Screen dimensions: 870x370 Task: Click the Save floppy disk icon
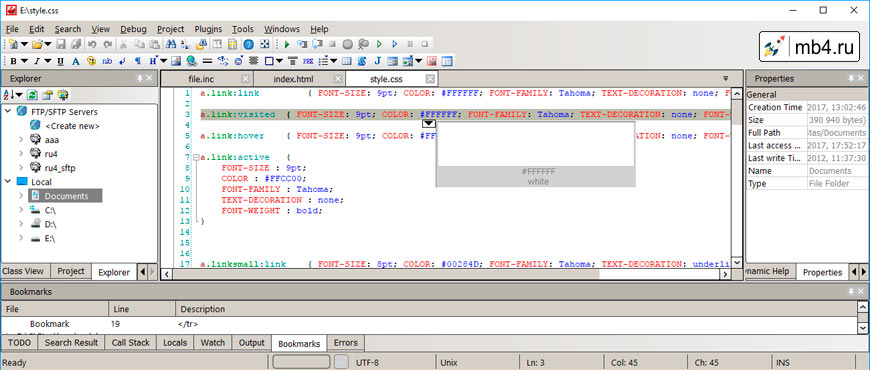(60, 44)
